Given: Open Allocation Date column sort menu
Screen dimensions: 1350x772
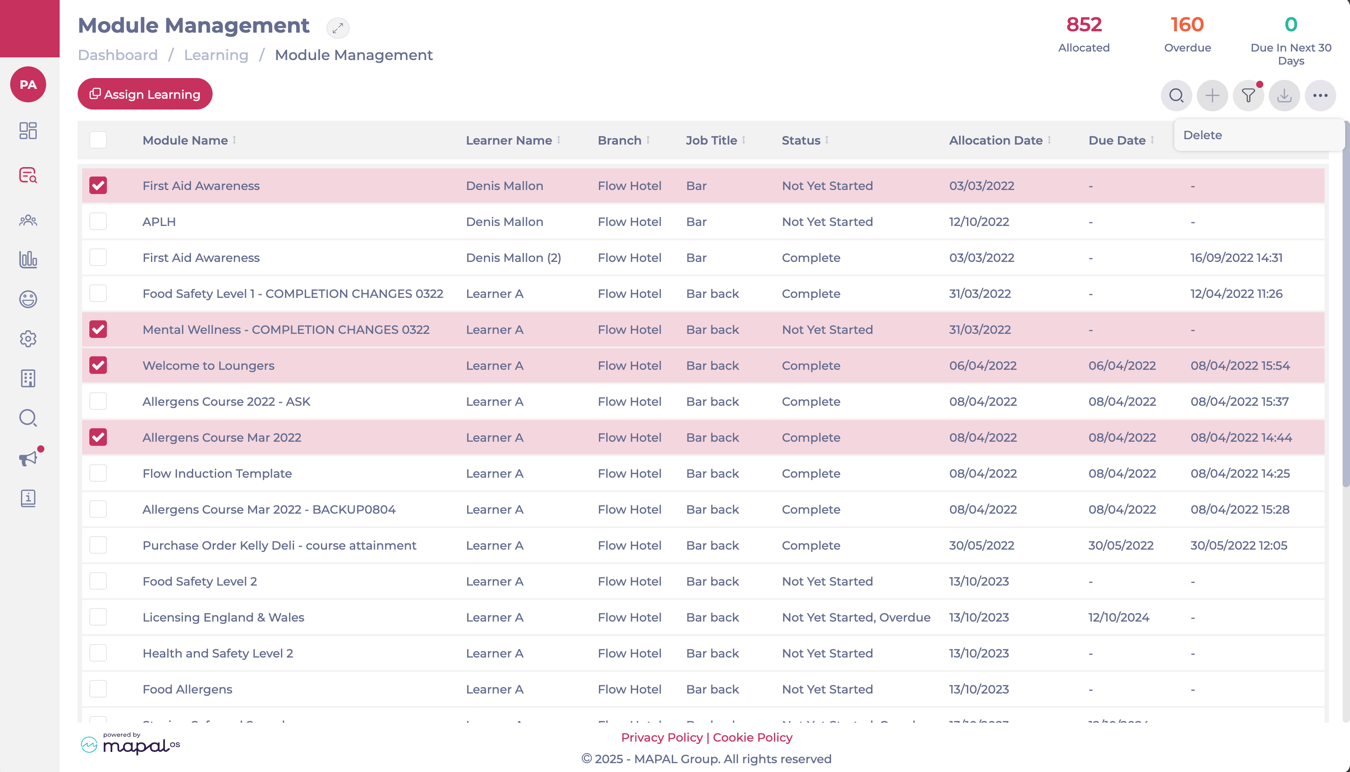Looking at the screenshot, I should pyautogui.click(x=1049, y=140).
